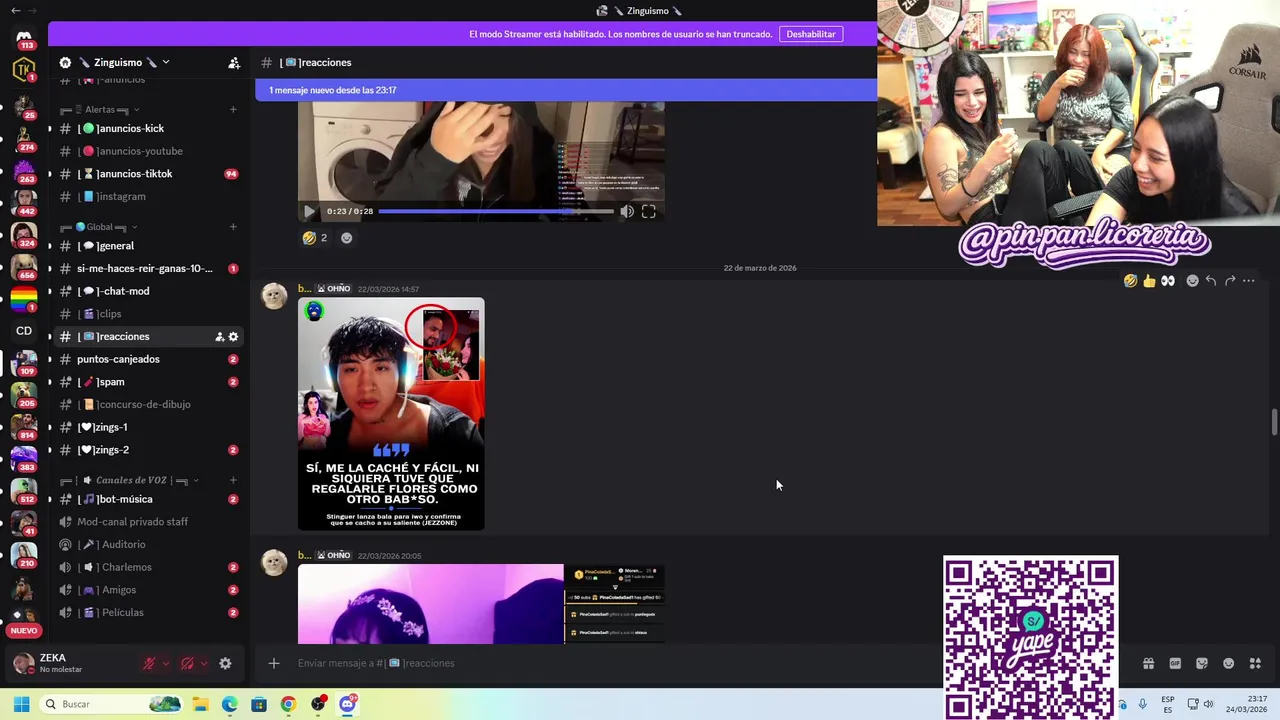
Task: Open the spam channel
Action: (148, 382)
